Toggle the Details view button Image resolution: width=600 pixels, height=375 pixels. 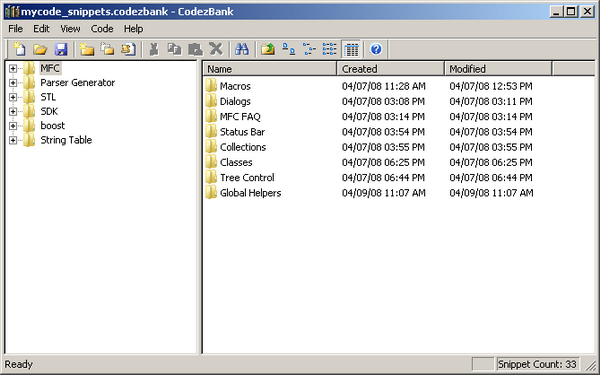351,49
